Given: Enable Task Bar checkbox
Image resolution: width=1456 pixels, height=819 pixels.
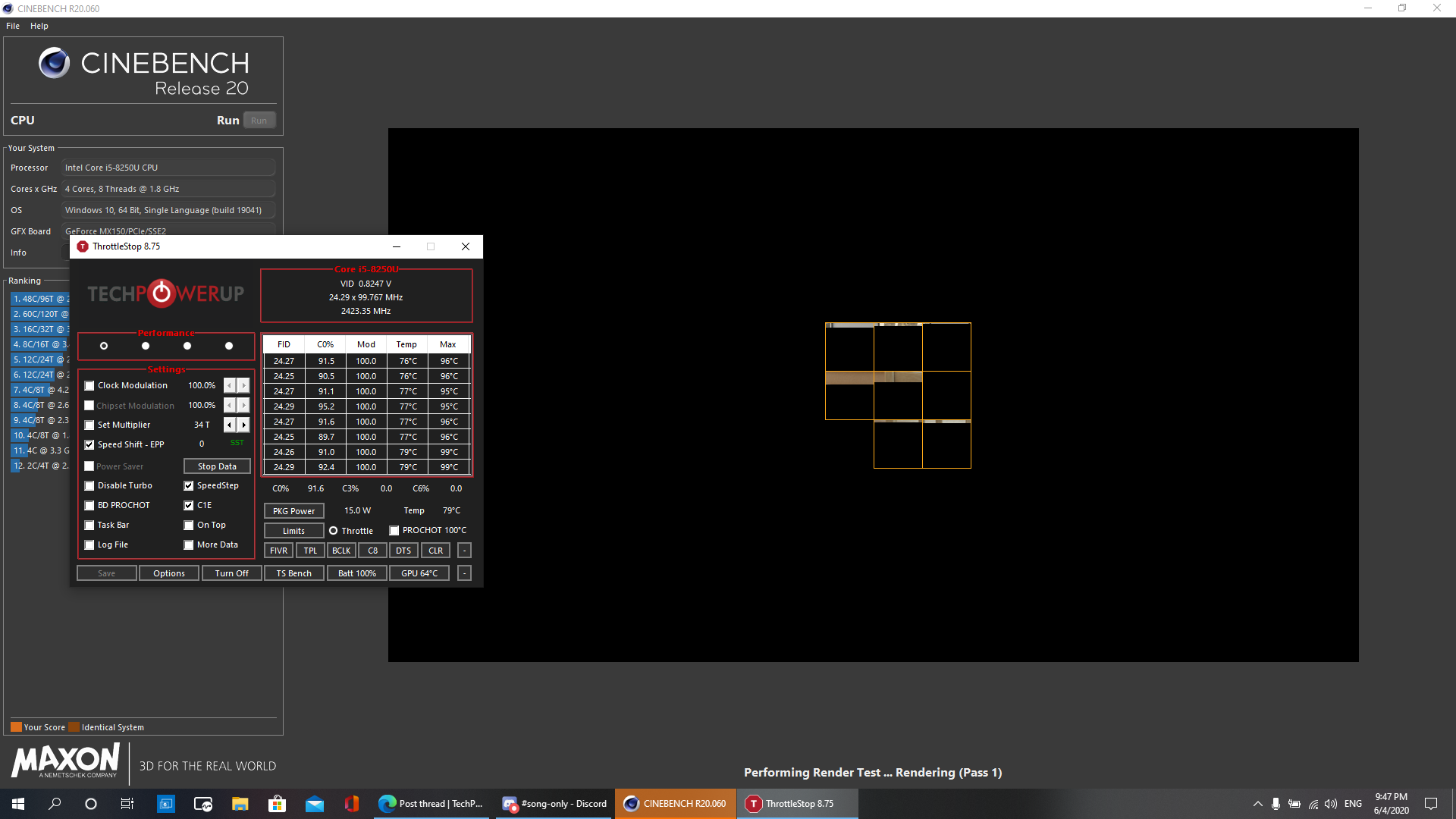Looking at the screenshot, I should [89, 526].
